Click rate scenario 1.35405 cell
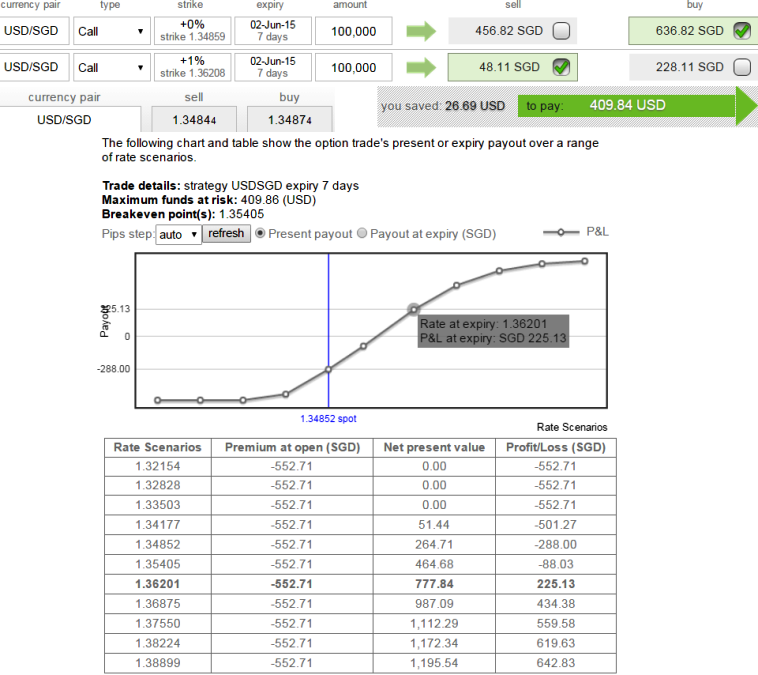758x675 pixels. pos(158,564)
